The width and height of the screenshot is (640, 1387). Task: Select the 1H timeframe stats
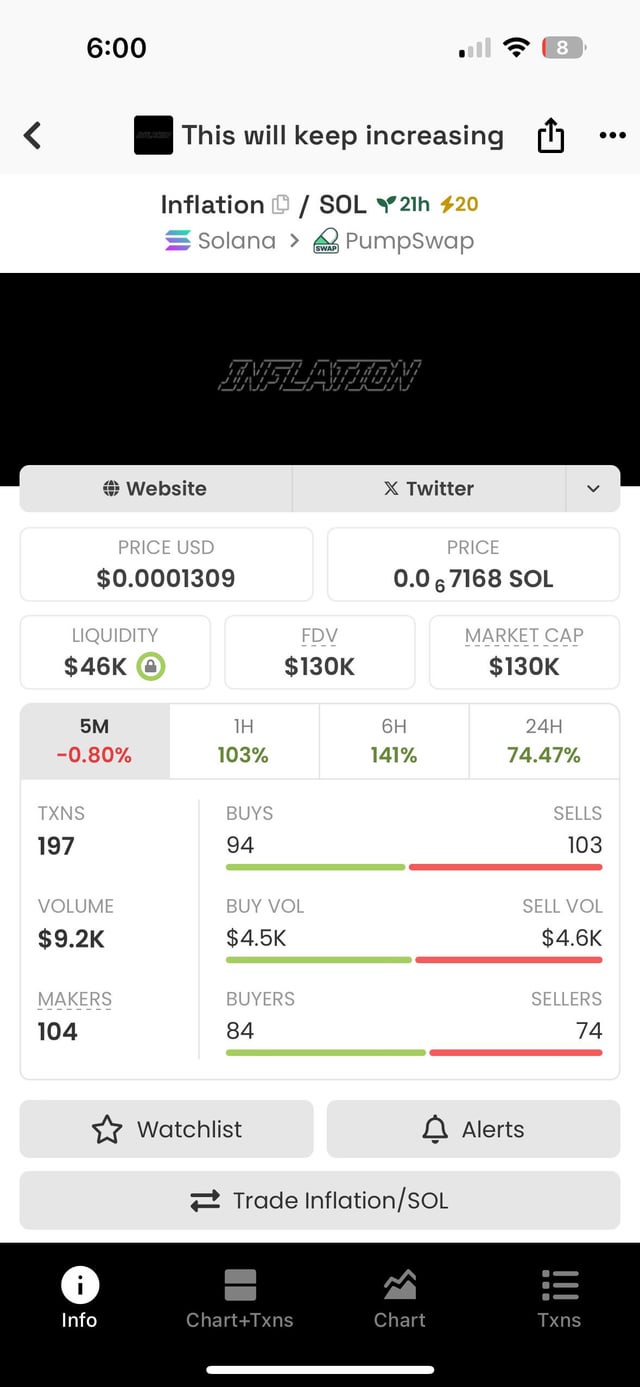point(244,741)
